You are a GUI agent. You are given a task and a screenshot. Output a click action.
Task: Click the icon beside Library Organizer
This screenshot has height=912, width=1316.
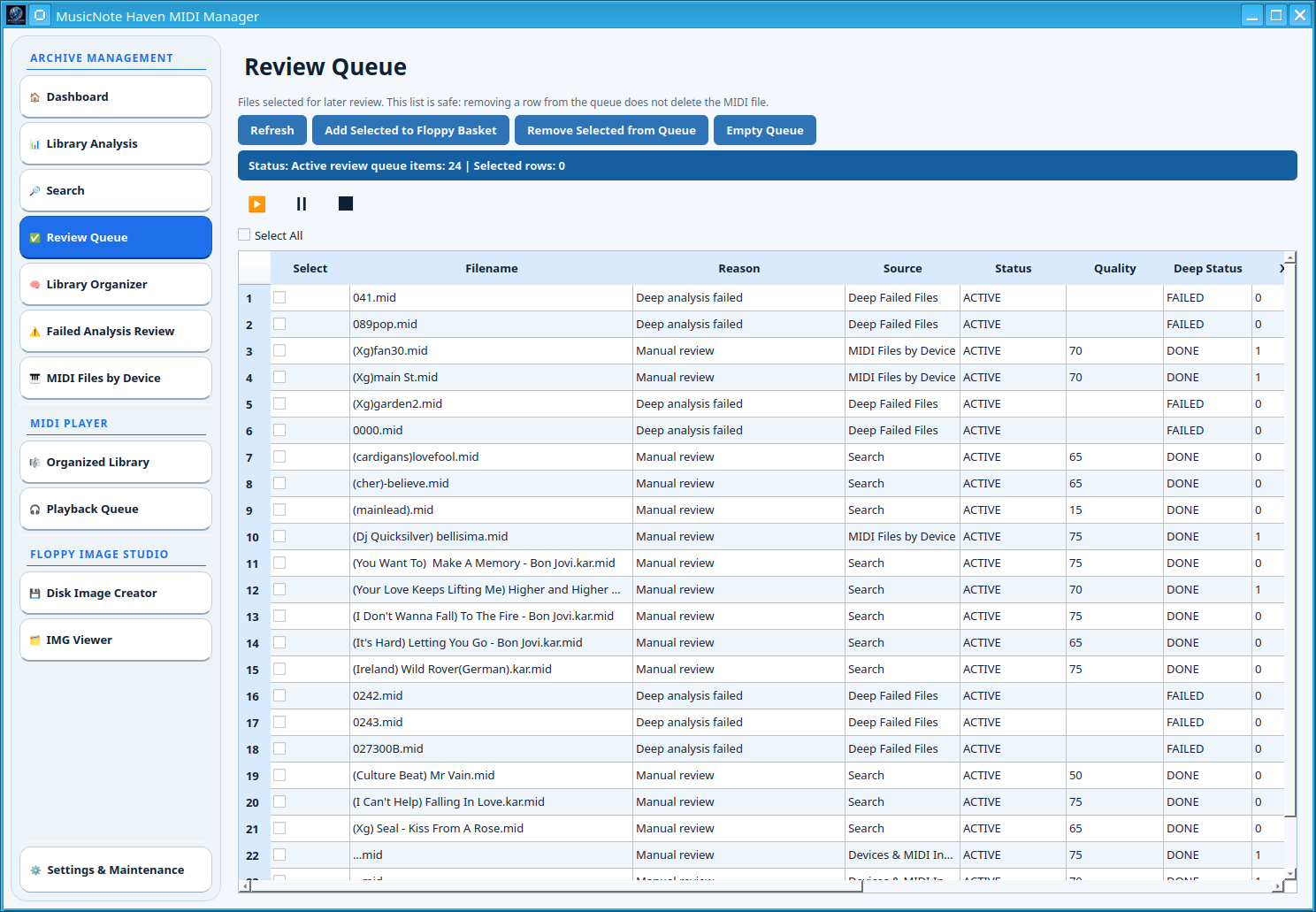click(x=35, y=285)
